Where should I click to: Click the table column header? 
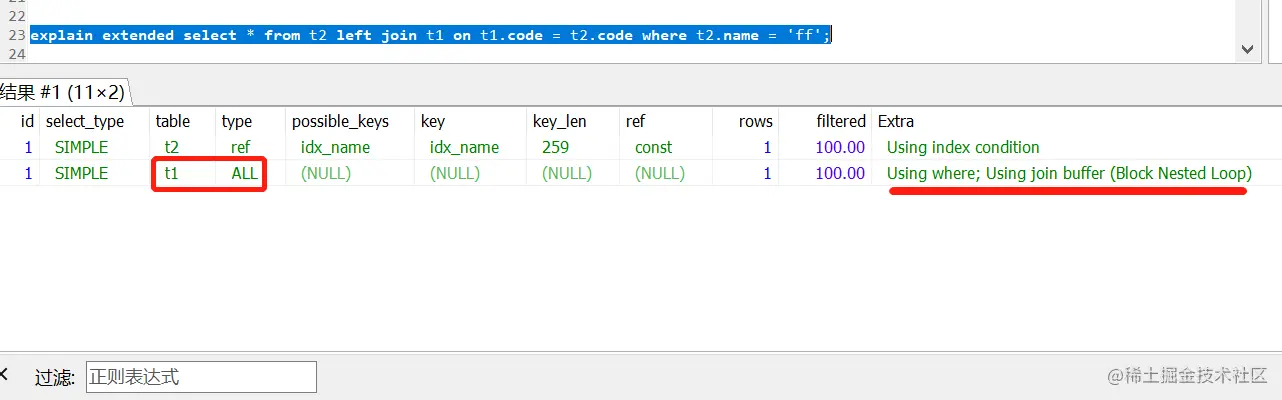click(x=173, y=121)
